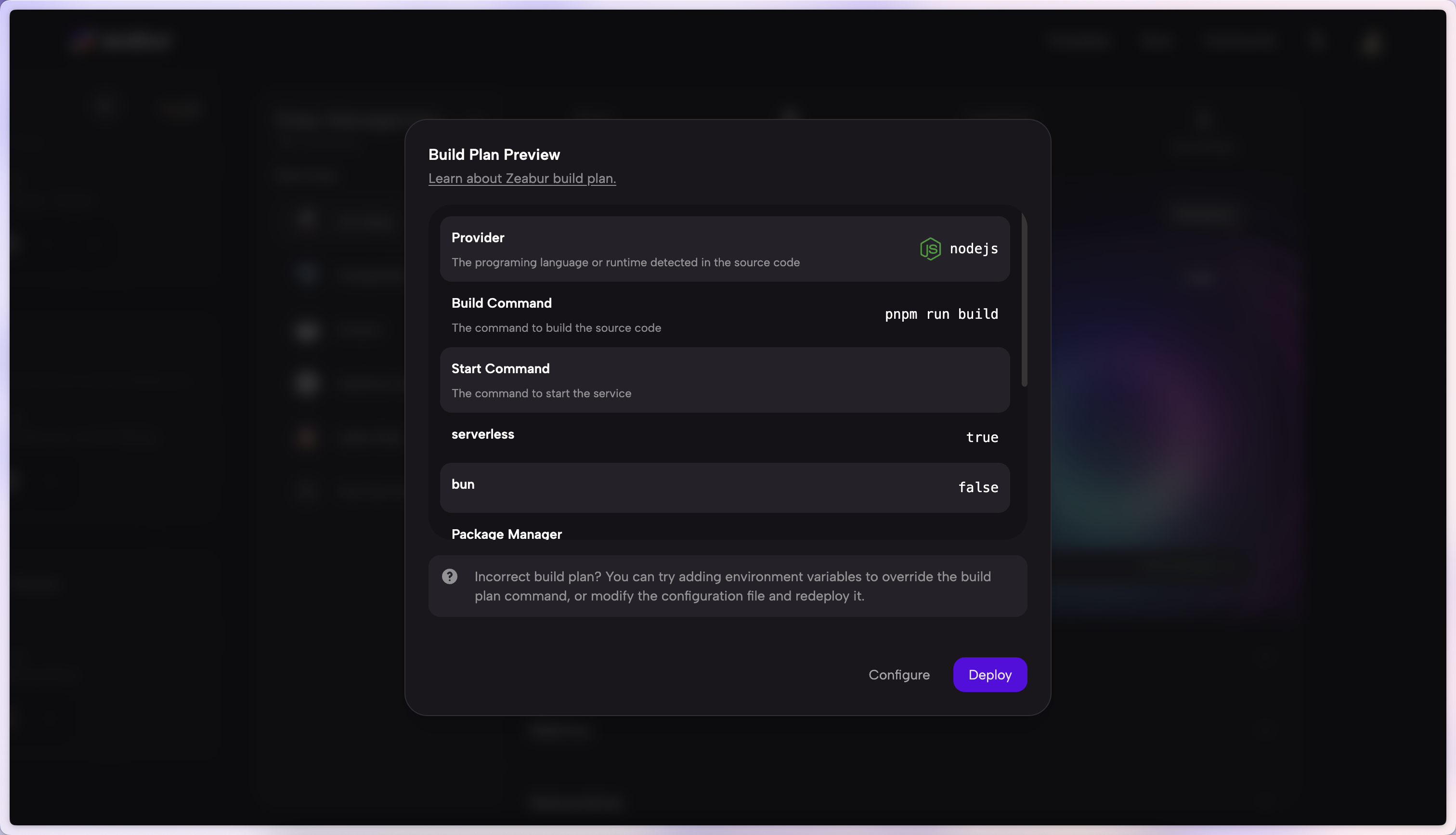Click the serverless true value
The image size is (1456, 835).
point(981,438)
